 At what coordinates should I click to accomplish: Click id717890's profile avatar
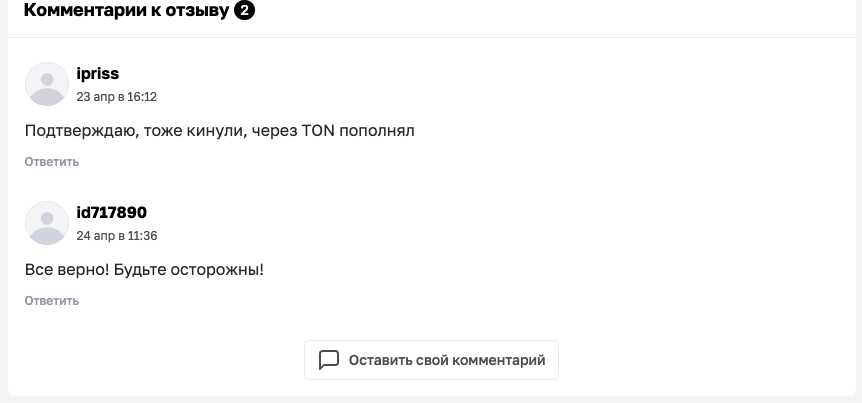[x=46, y=223]
